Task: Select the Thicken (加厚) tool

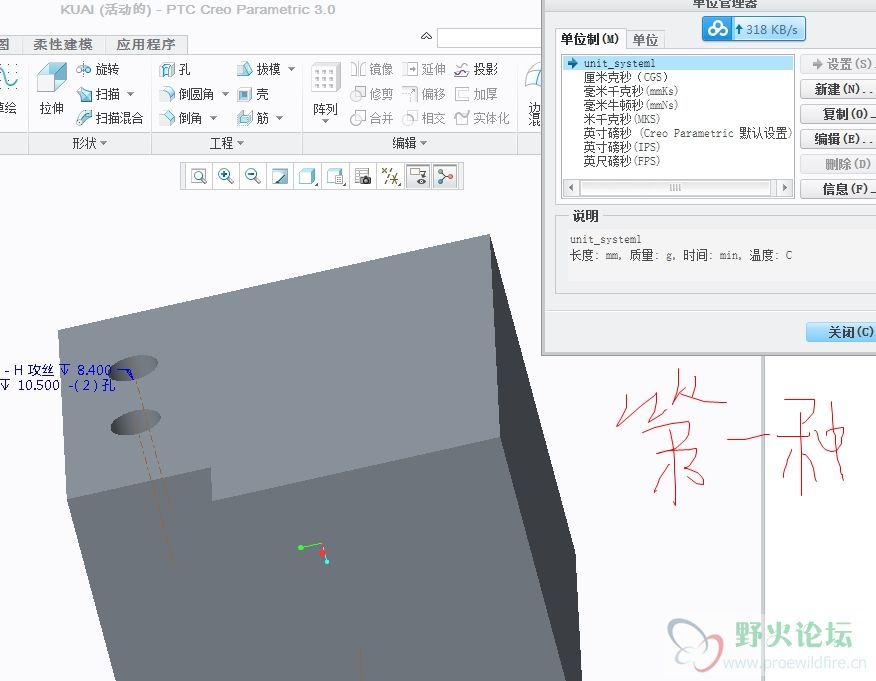Action: click(x=476, y=94)
